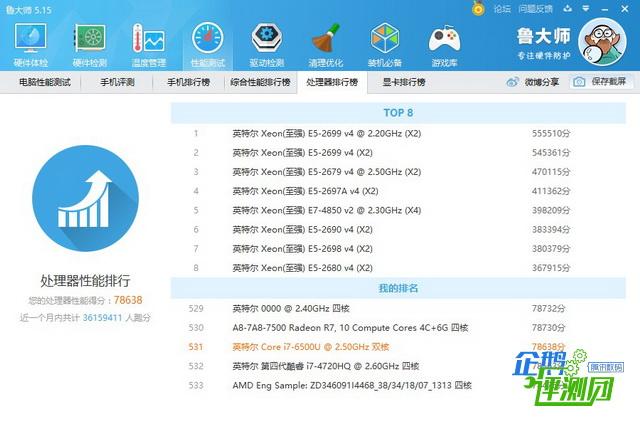Open the 问题反馈 feedback link

click(x=536, y=9)
